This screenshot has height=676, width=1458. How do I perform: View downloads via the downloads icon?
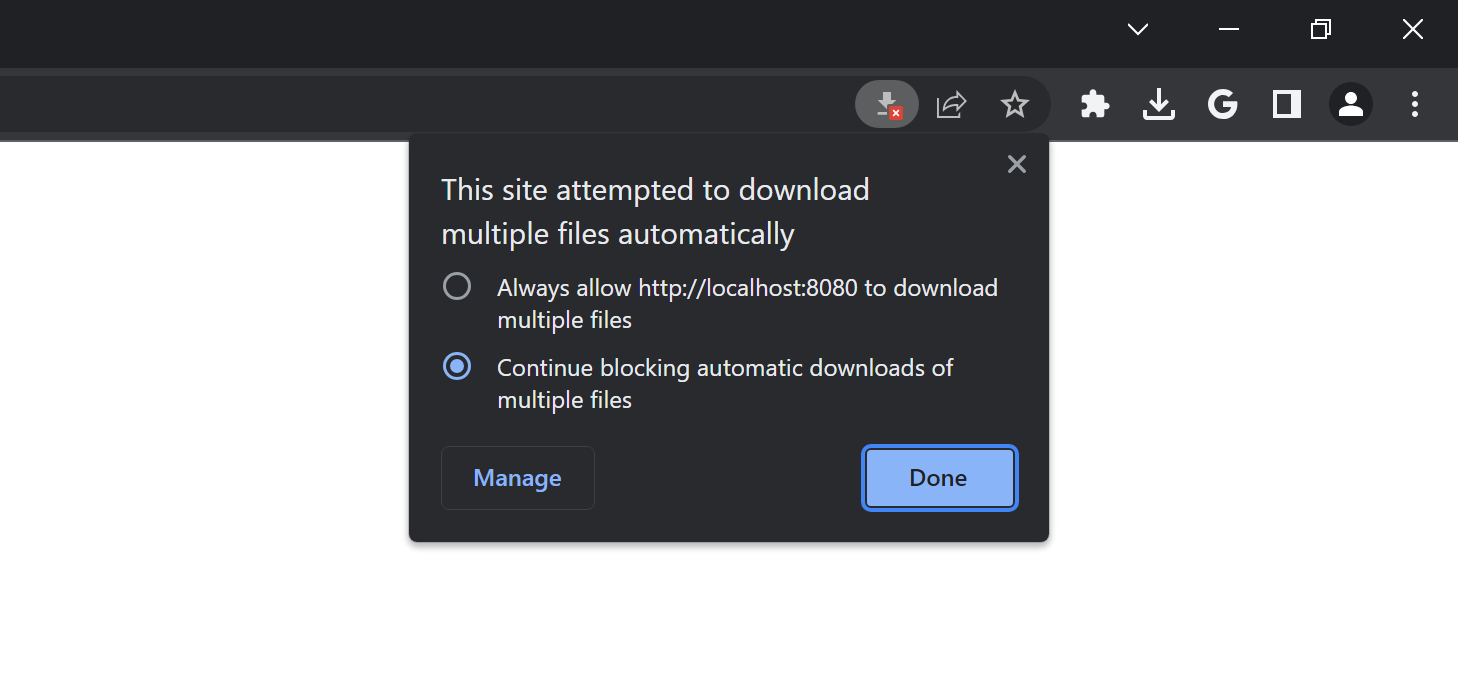(1158, 104)
